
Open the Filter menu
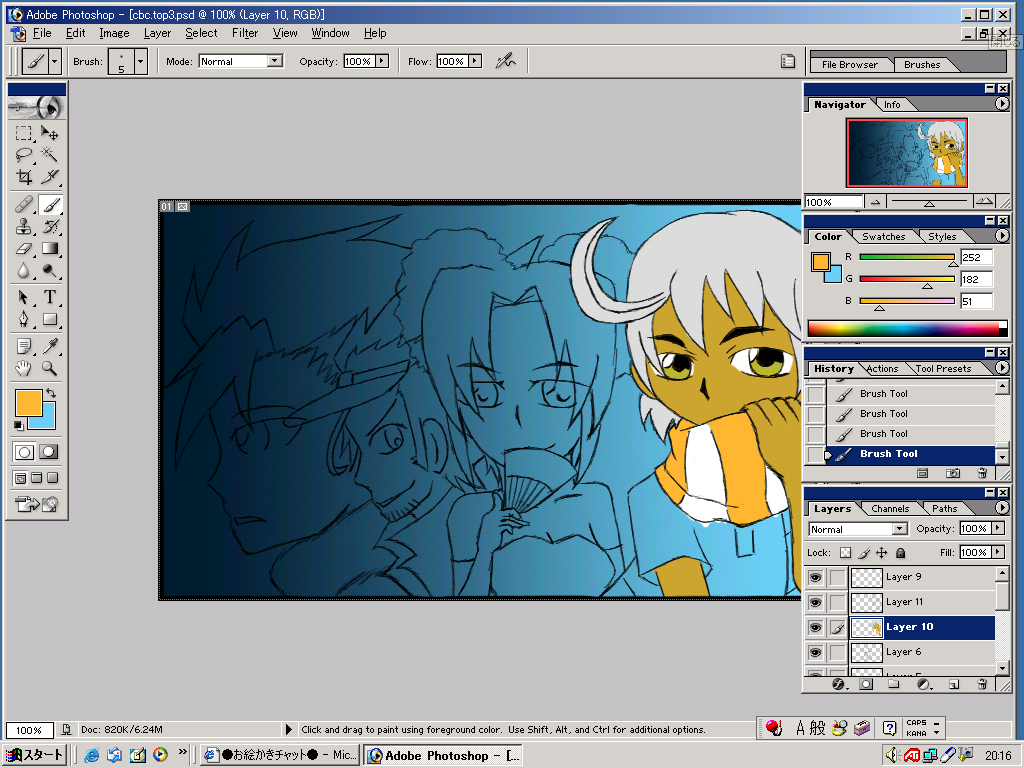pos(245,33)
